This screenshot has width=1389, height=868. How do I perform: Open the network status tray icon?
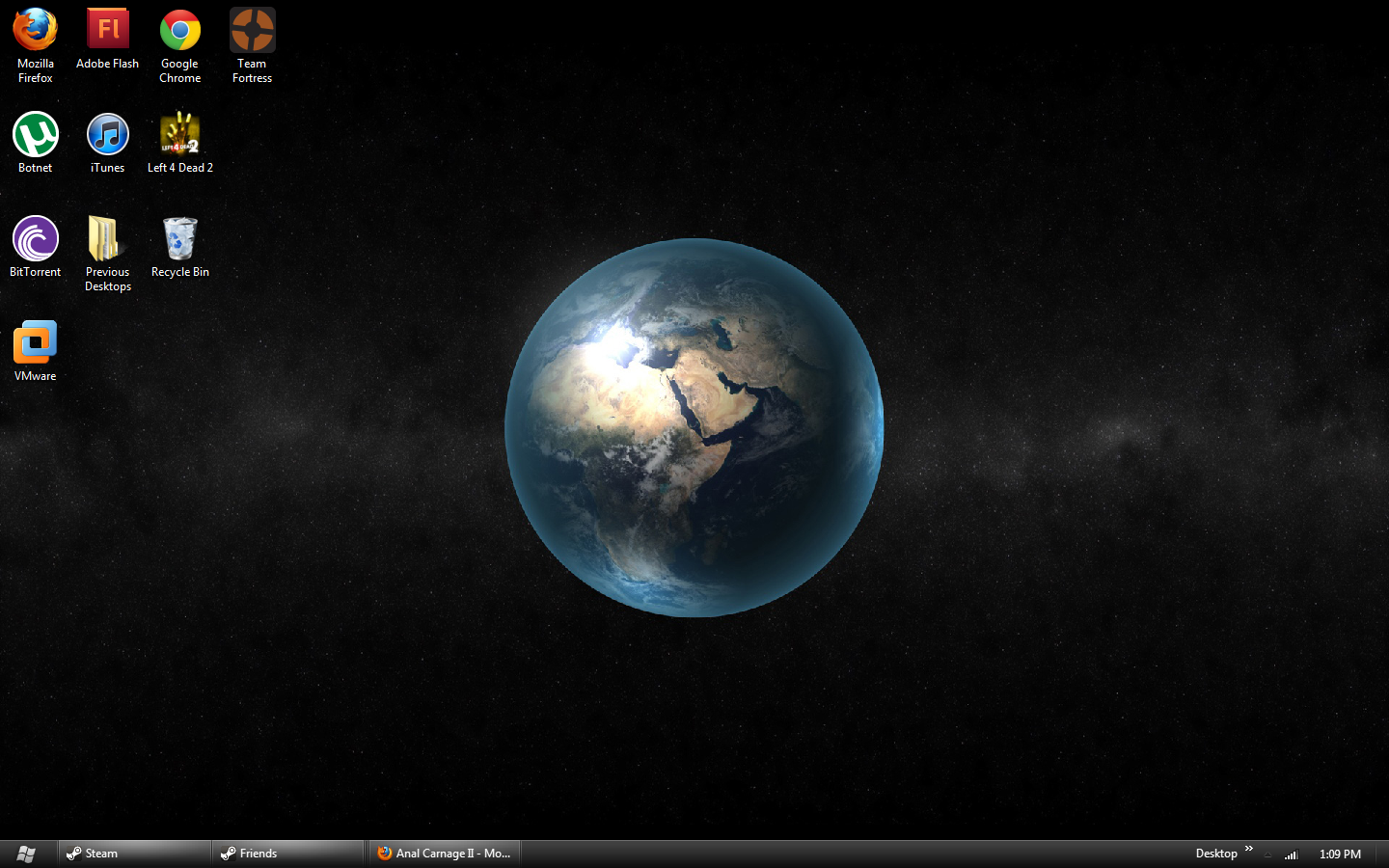click(1291, 853)
